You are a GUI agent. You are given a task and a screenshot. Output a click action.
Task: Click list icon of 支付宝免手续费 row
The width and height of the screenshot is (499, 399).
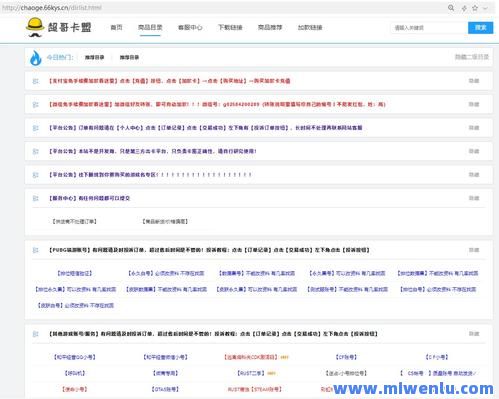tap(36, 81)
